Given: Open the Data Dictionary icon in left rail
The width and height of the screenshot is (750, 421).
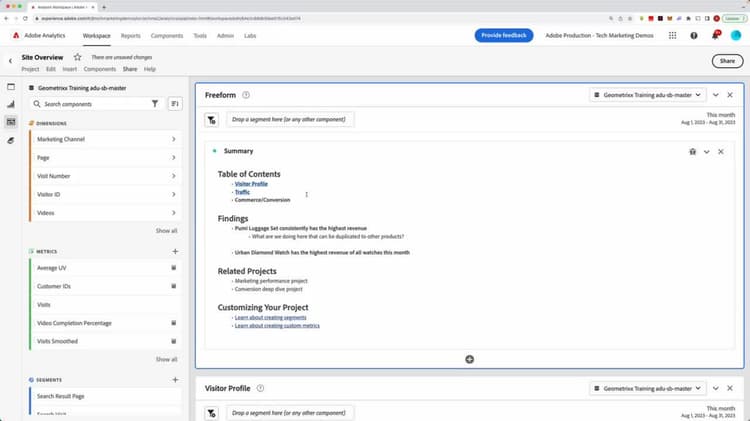Looking at the screenshot, I should pos(11,140).
